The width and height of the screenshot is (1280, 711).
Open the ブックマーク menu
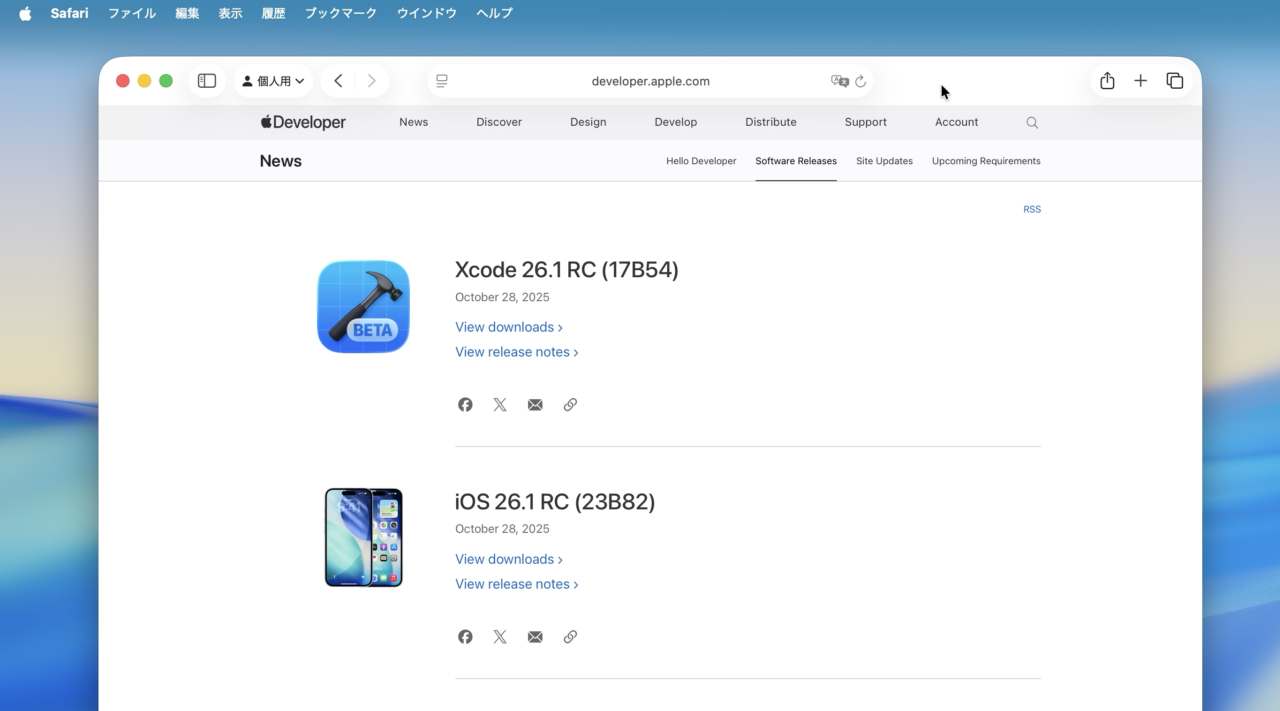click(x=340, y=13)
